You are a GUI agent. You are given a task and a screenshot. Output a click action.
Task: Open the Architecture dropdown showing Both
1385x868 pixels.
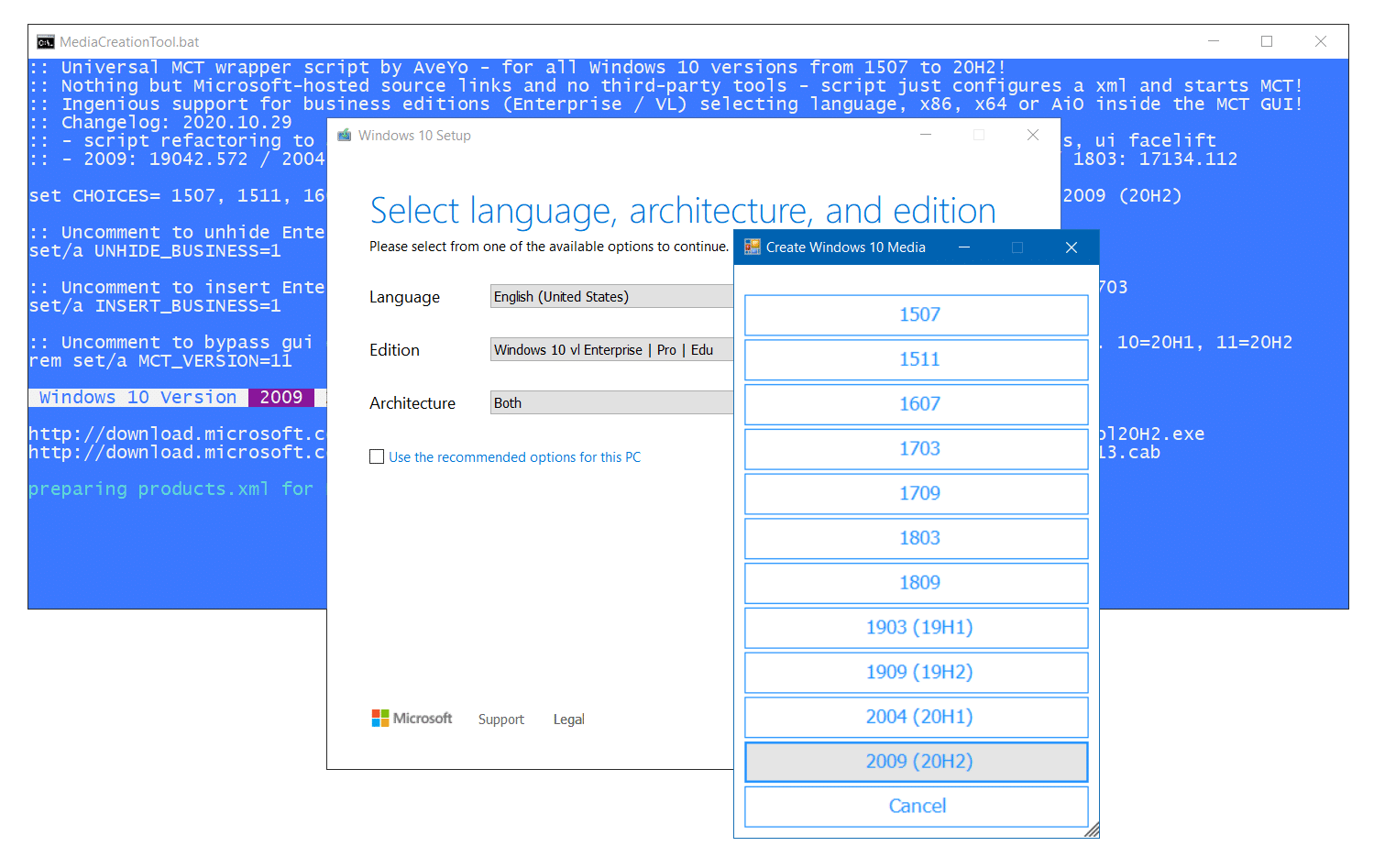tap(611, 402)
